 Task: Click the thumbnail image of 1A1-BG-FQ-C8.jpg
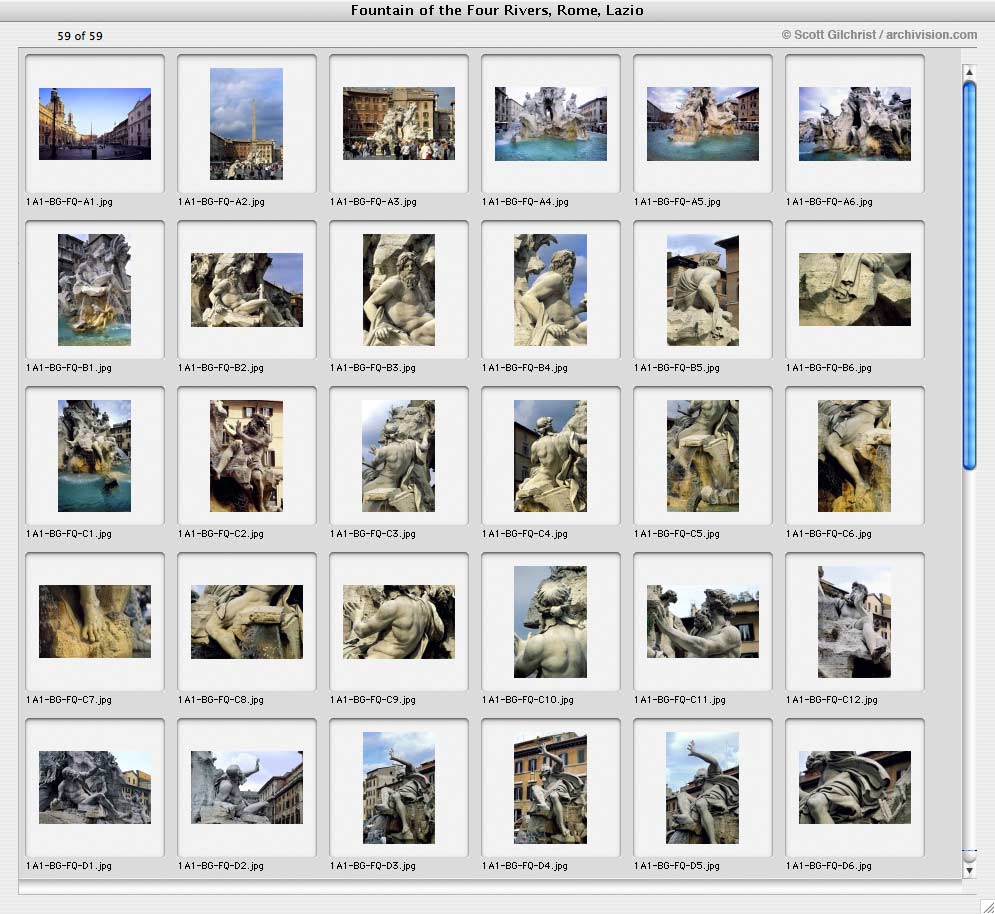click(246, 621)
